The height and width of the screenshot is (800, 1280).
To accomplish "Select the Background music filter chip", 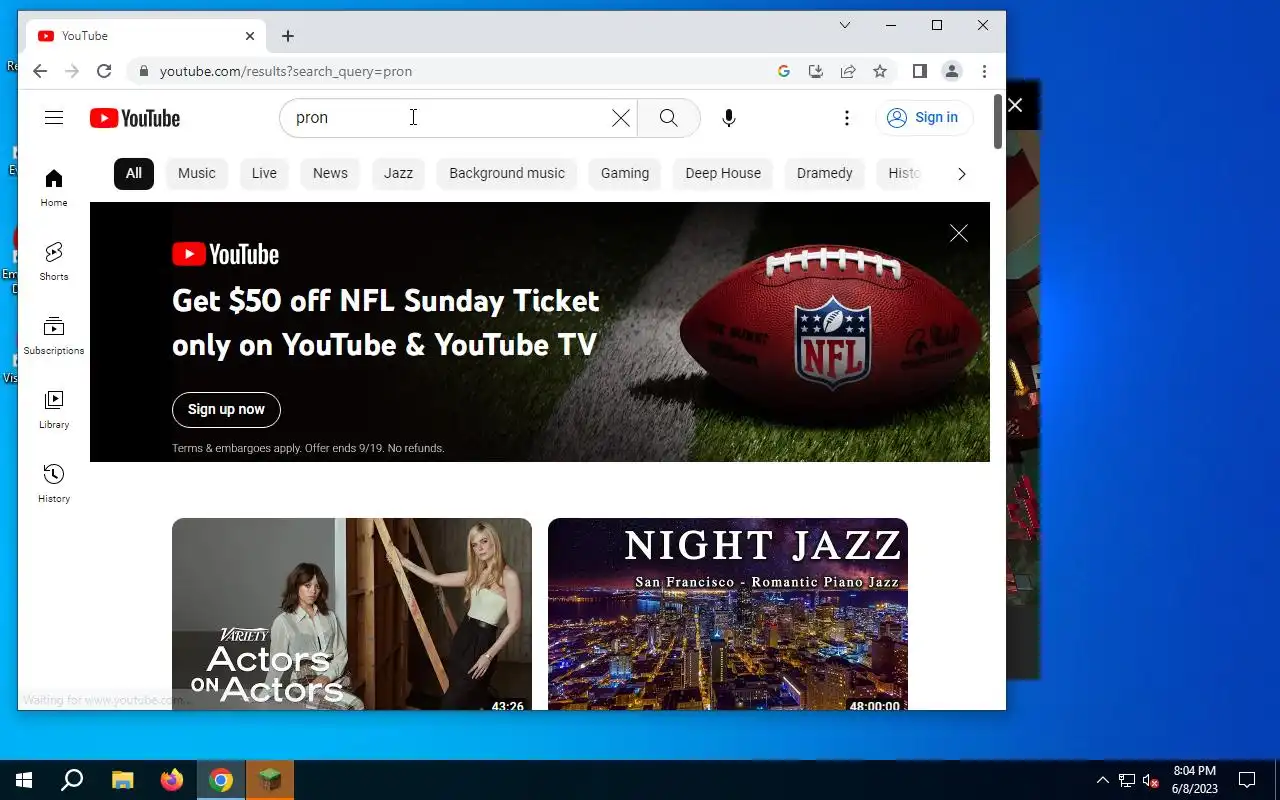I will click(x=507, y=173).
